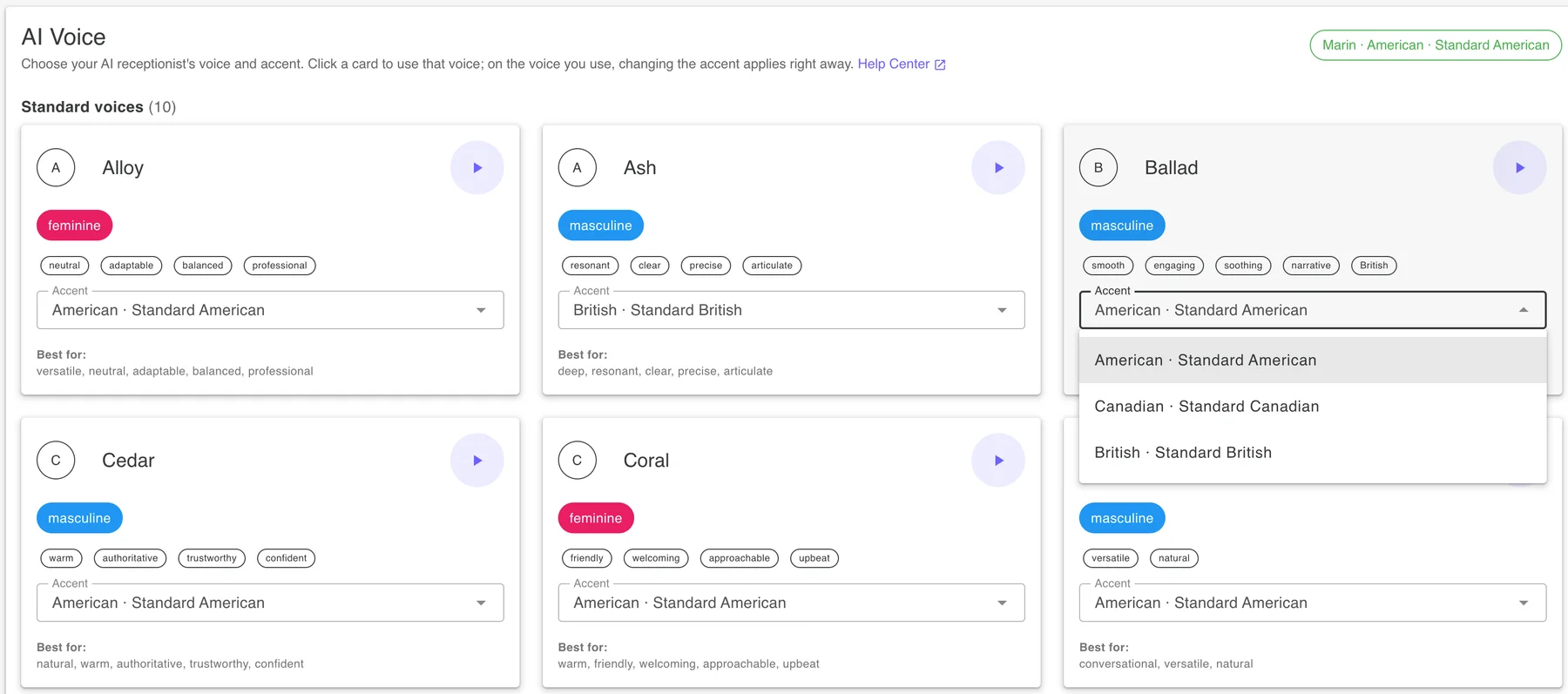Select the Ballad voice card title

tap(1172, 168)
